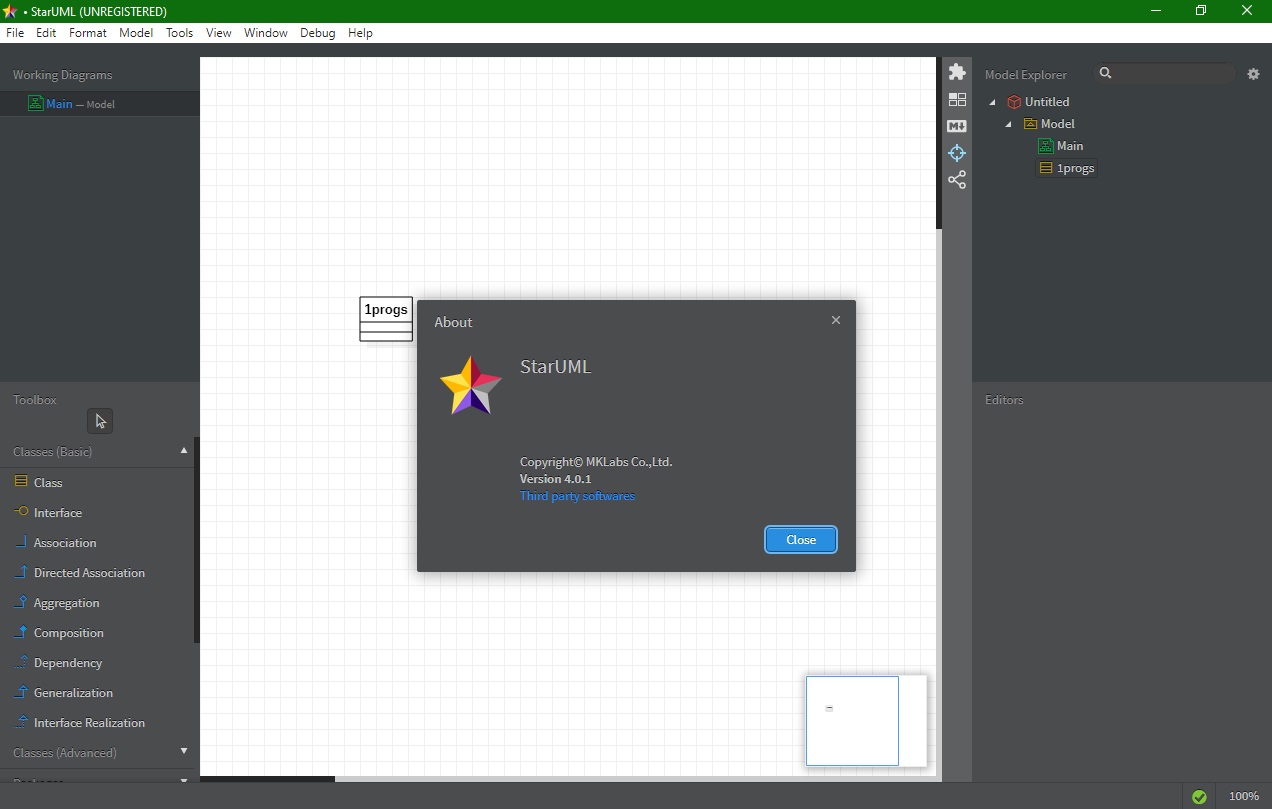The width and height of the screenshot is (1272, 809).
Task: Dismiss About dialog with the X button
Action: (x=836, y=320)
